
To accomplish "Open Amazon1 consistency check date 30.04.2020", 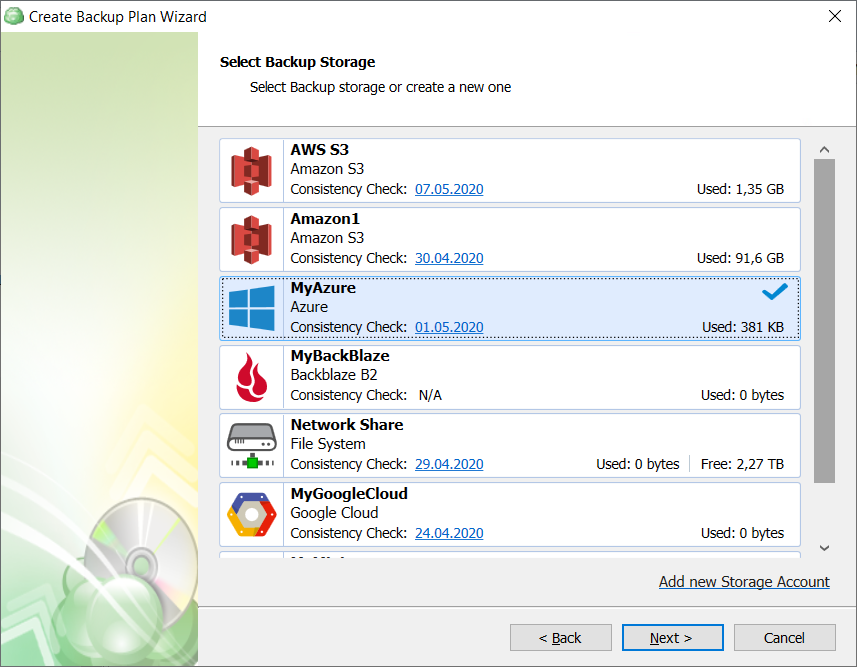I will pyautogui.click(x=449, y=258).
